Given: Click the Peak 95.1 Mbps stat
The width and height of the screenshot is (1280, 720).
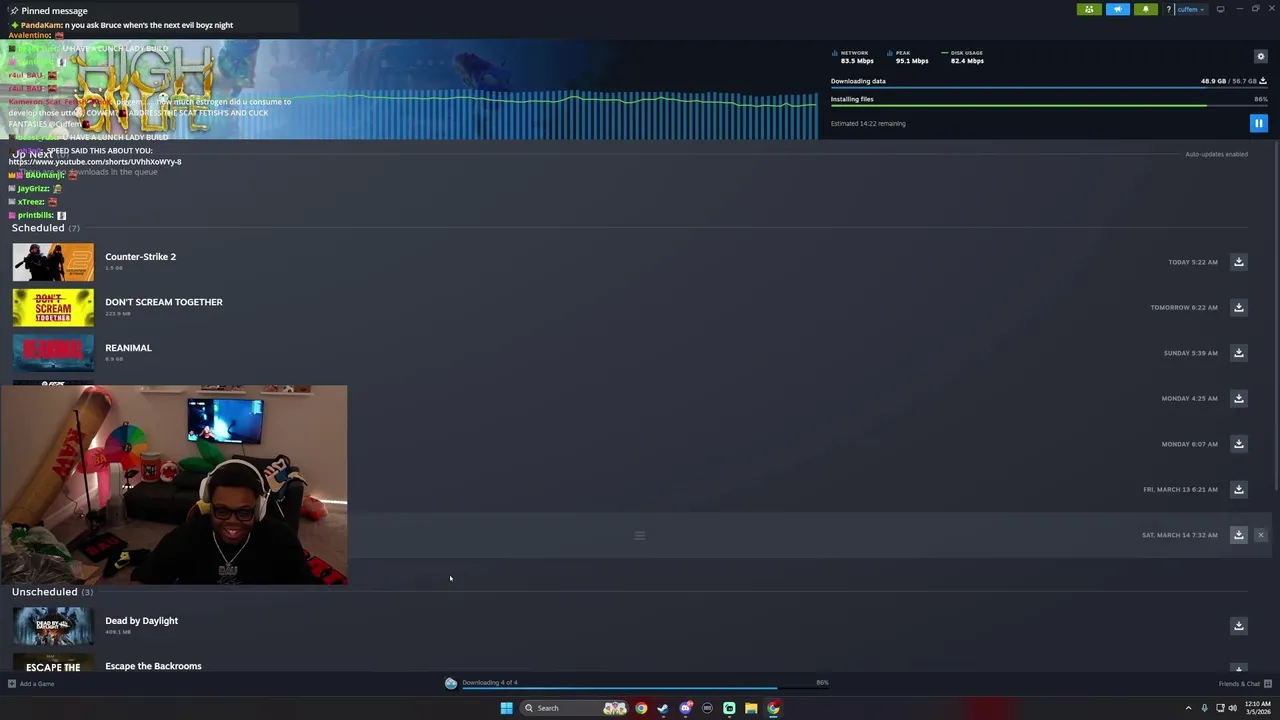Looking at the screenshot, I should click(908, 57).
